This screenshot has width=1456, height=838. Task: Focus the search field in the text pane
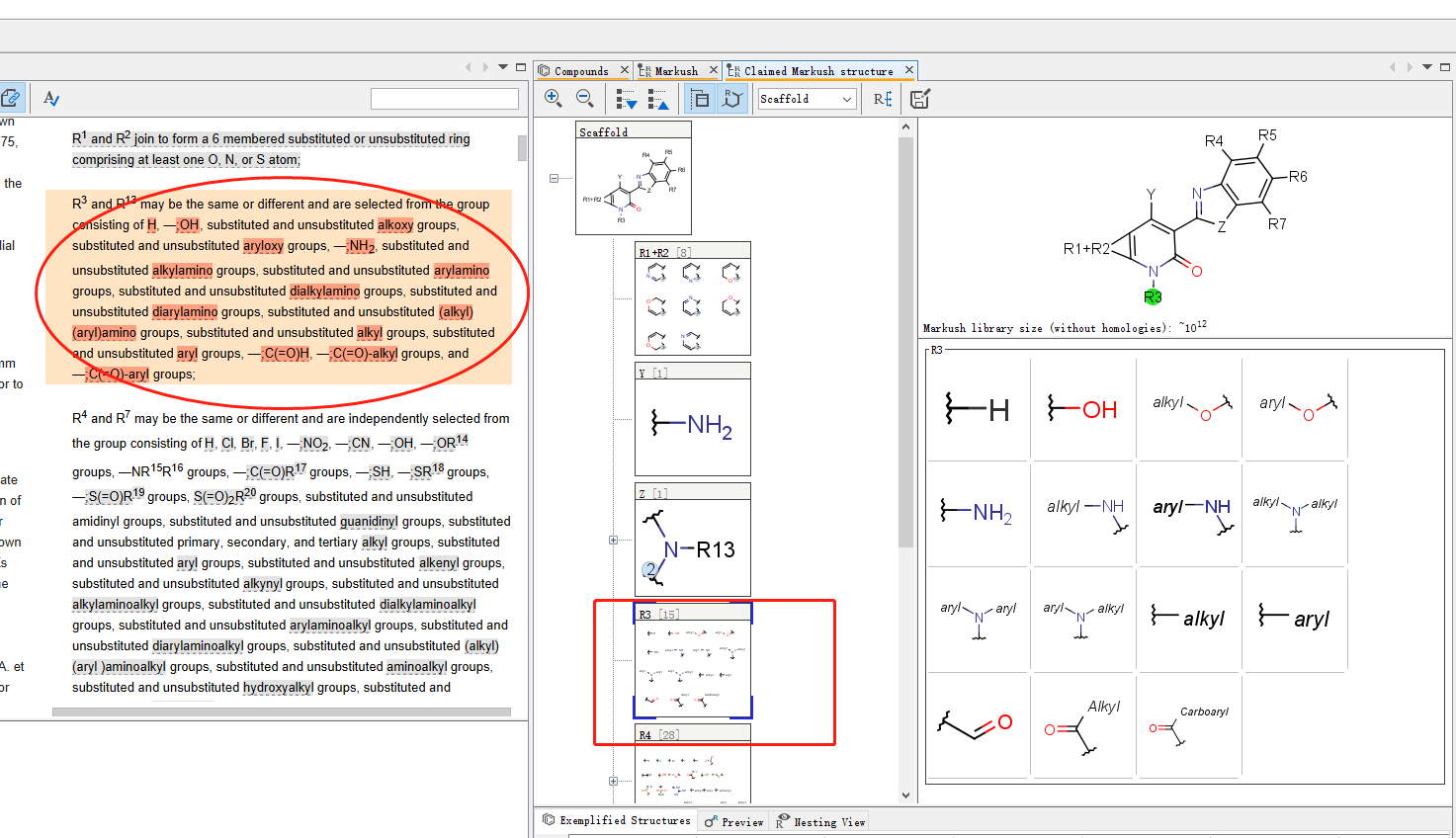click(x=445, y=99)
